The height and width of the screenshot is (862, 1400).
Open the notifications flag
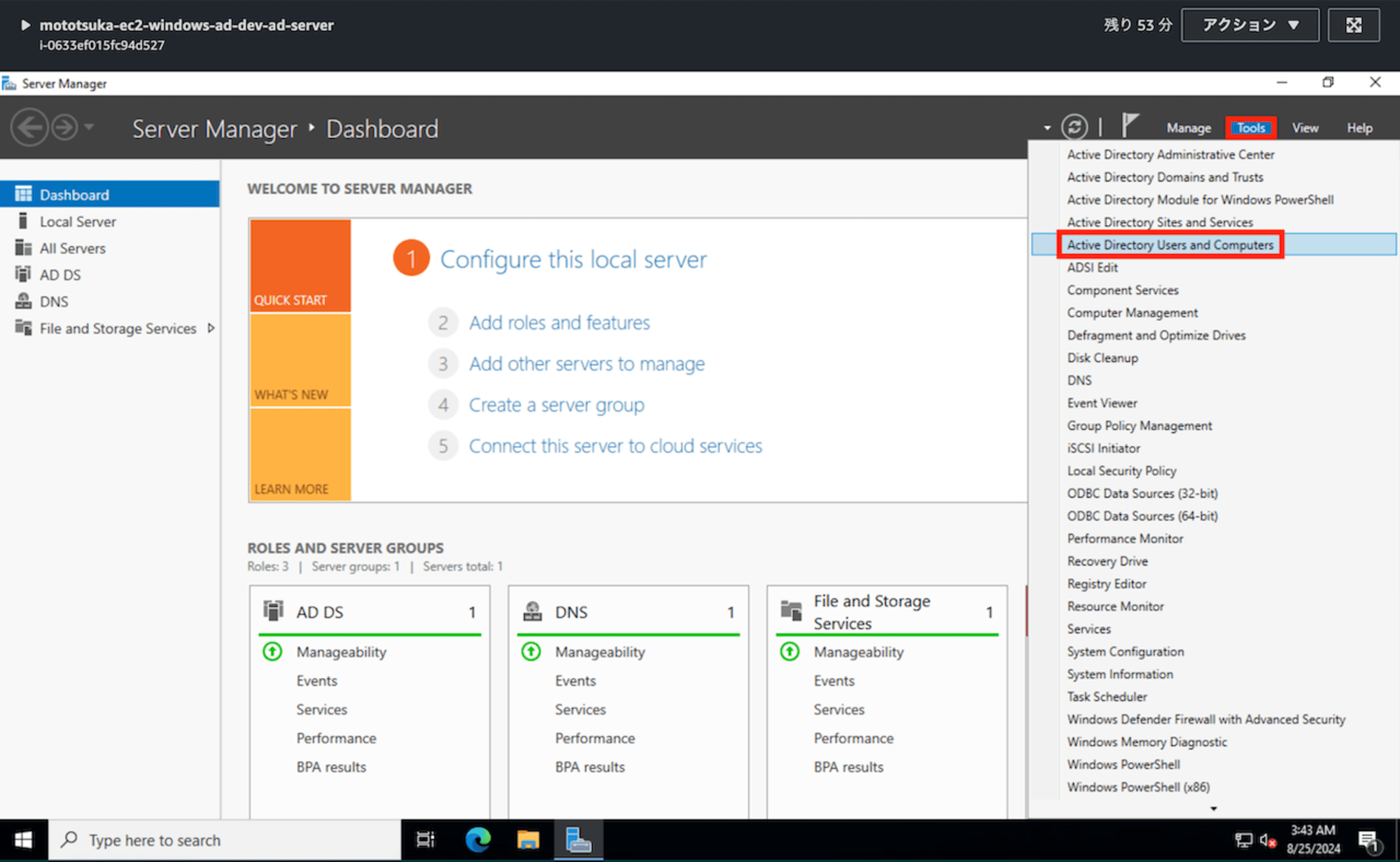point(1130,125)
